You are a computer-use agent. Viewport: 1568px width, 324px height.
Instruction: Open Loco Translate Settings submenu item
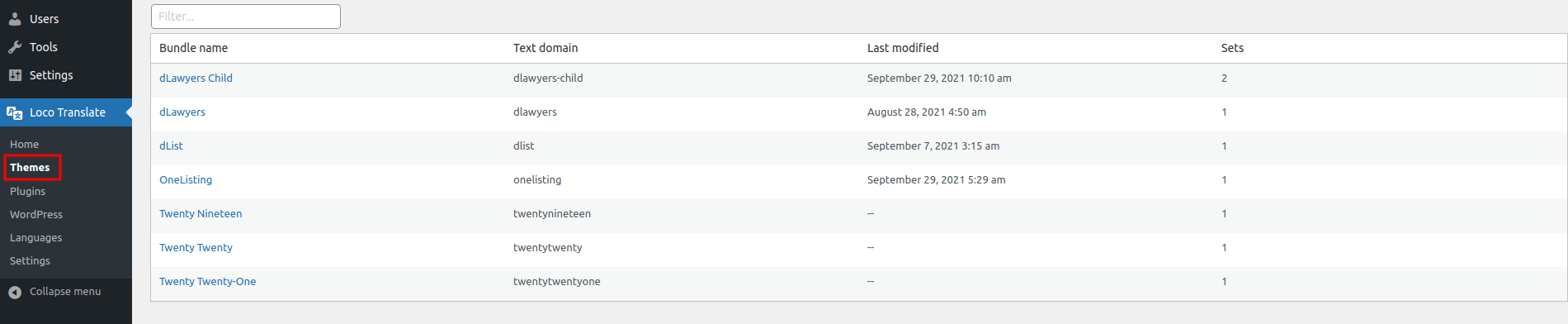[x=30, y=260]
